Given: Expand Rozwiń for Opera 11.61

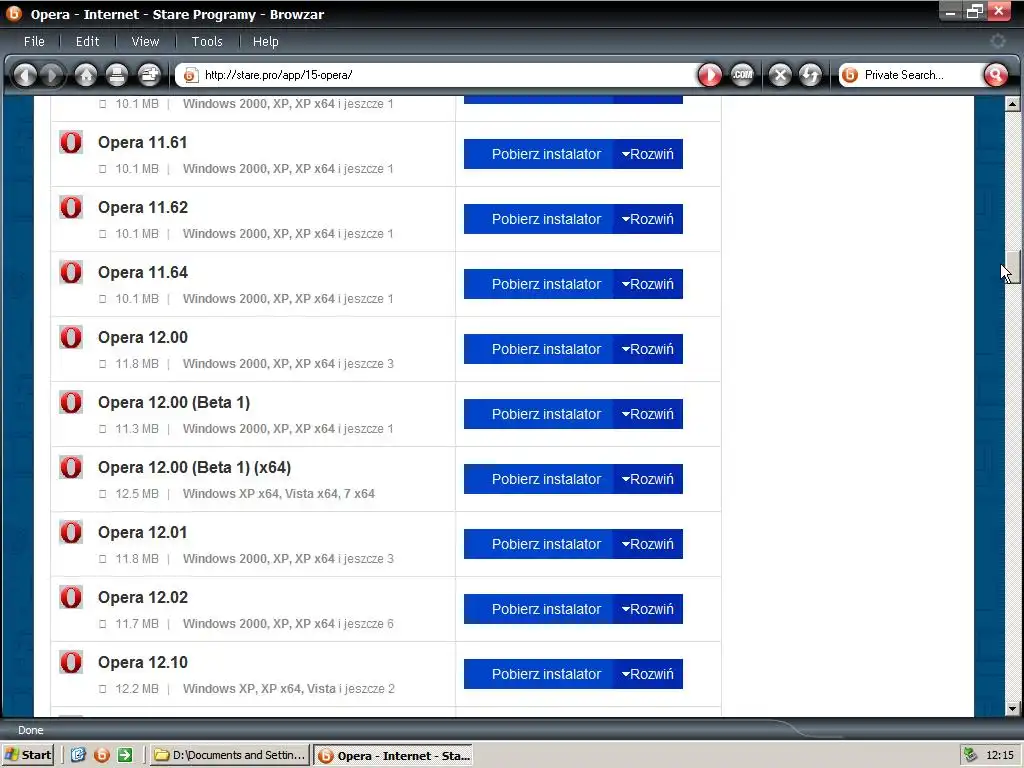Looking at the screenshot, I should point(648,154).
